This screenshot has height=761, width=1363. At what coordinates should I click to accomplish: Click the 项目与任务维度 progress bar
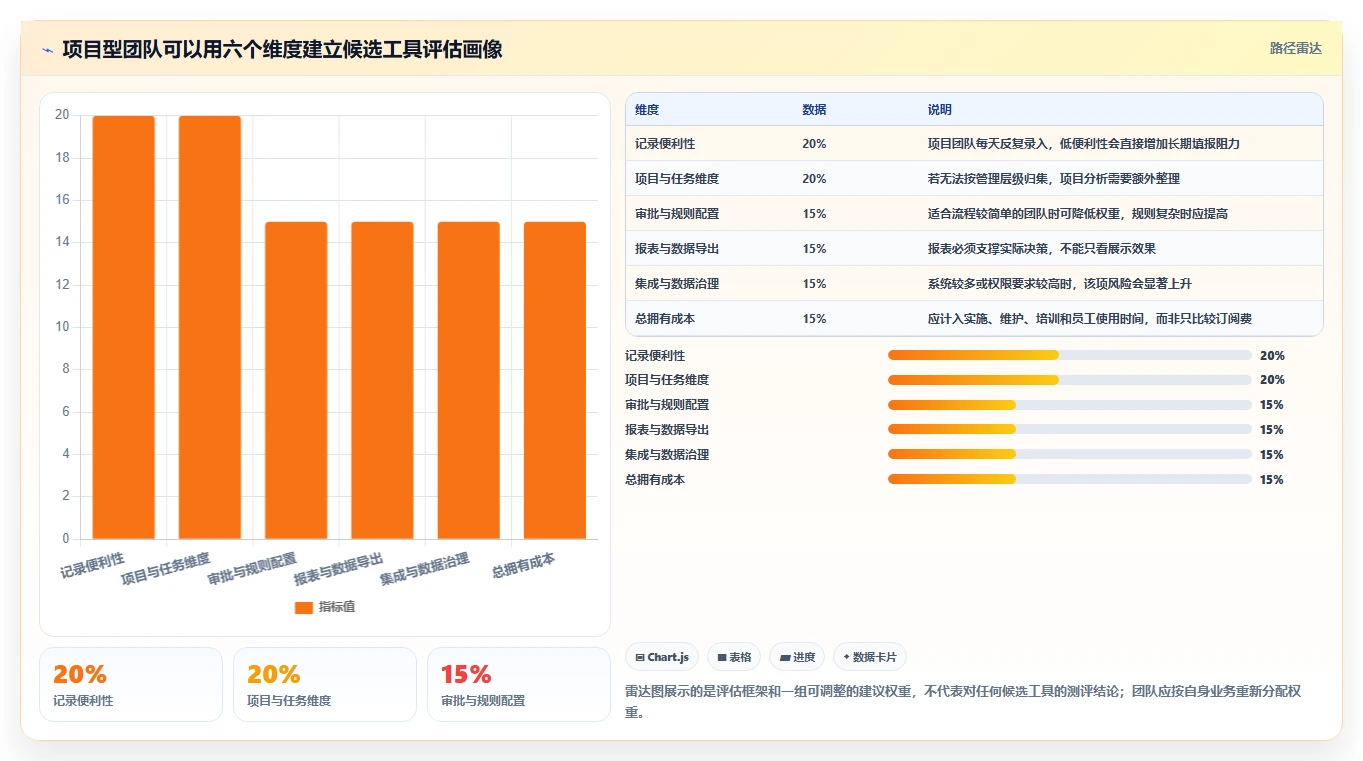click(1070, 380)
